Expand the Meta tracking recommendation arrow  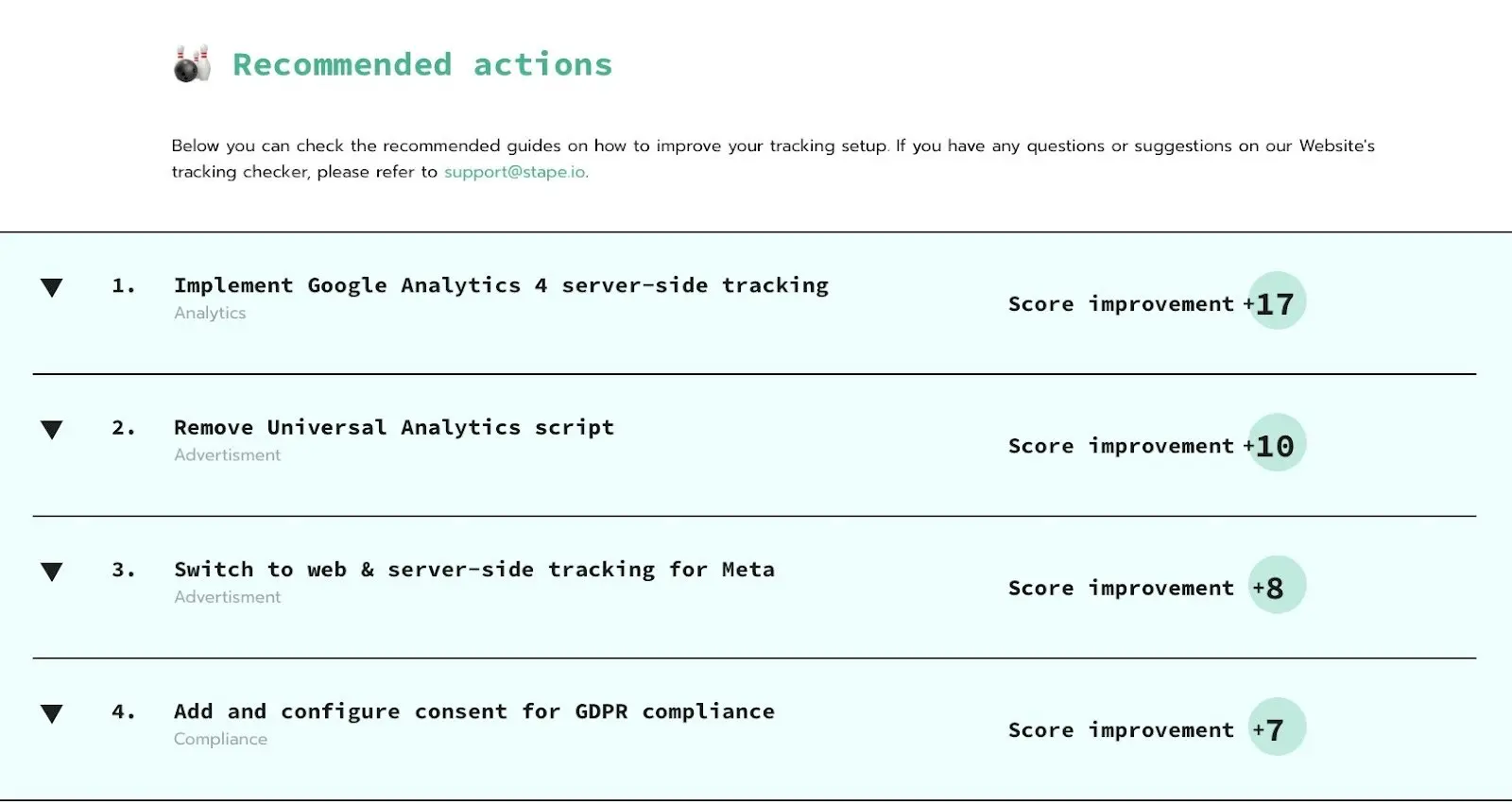pos(52,572)
